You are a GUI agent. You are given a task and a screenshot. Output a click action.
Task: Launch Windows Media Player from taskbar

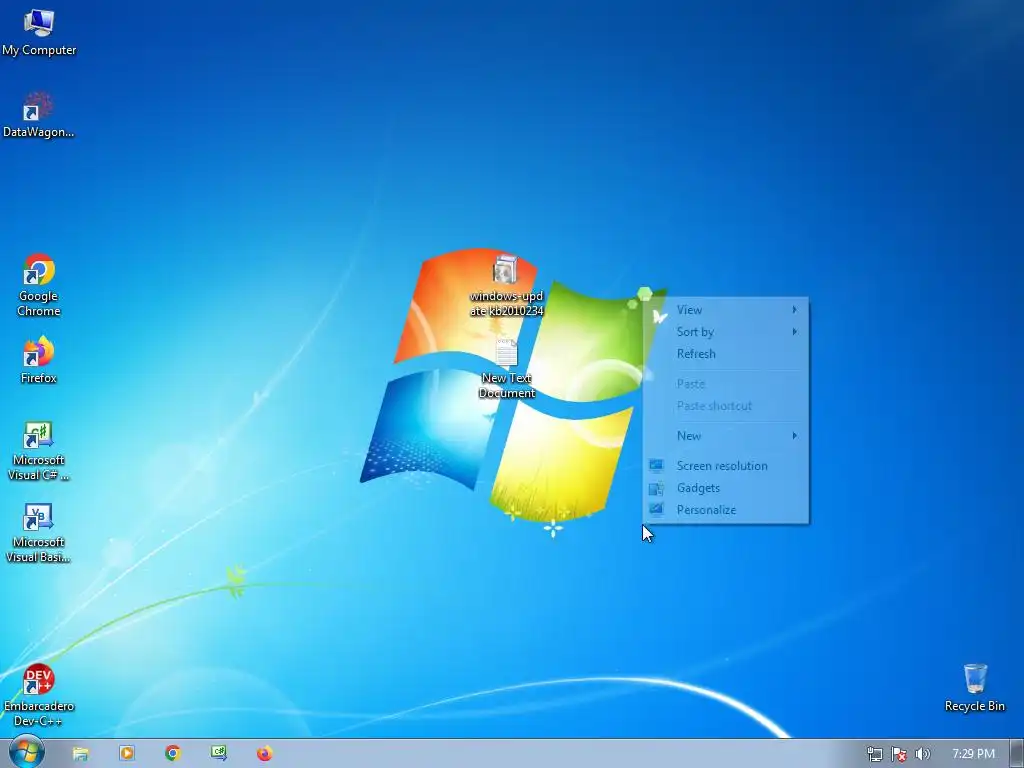tap(127, 754)
